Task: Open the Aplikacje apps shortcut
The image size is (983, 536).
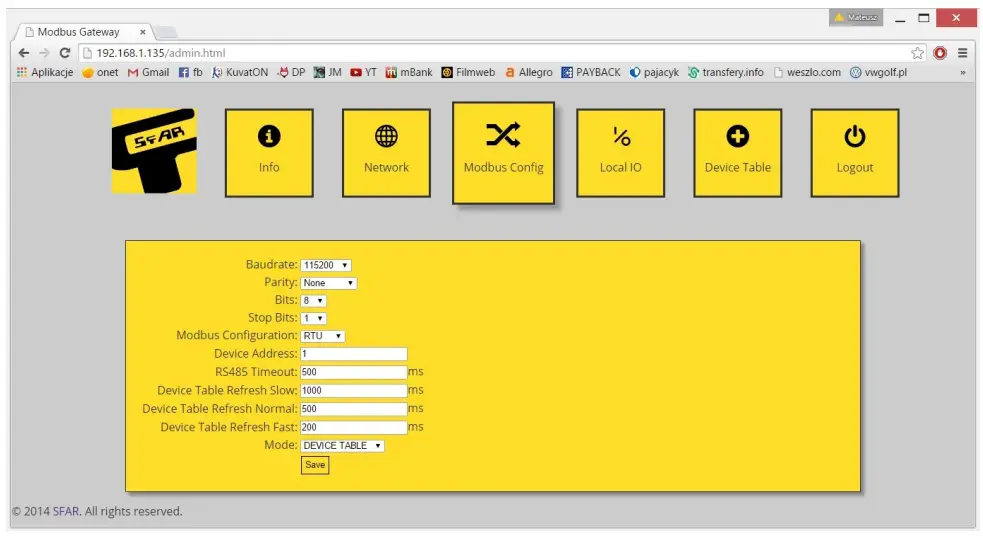Action: pos(45,72)
